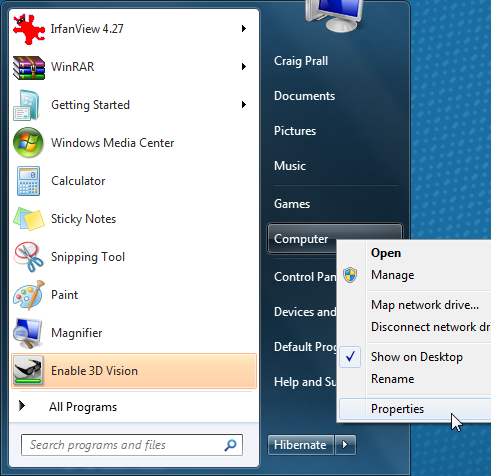Viewport: 491px width, 476px height.
Task: Open the Craig Prall user folder
Action: [301, 61]
